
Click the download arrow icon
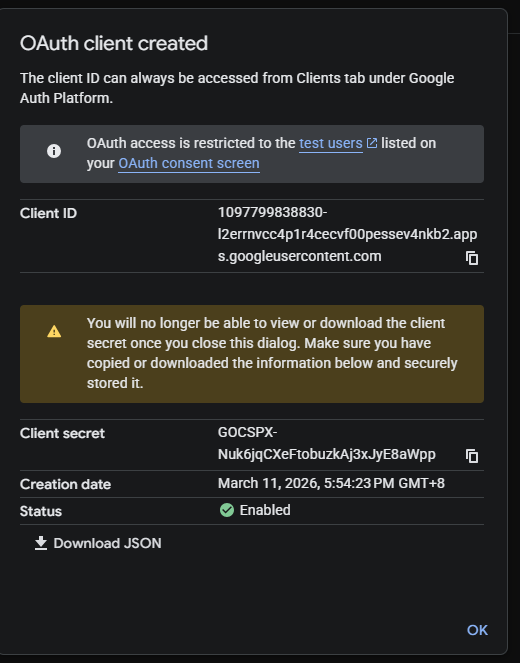(x=41, y=543)
